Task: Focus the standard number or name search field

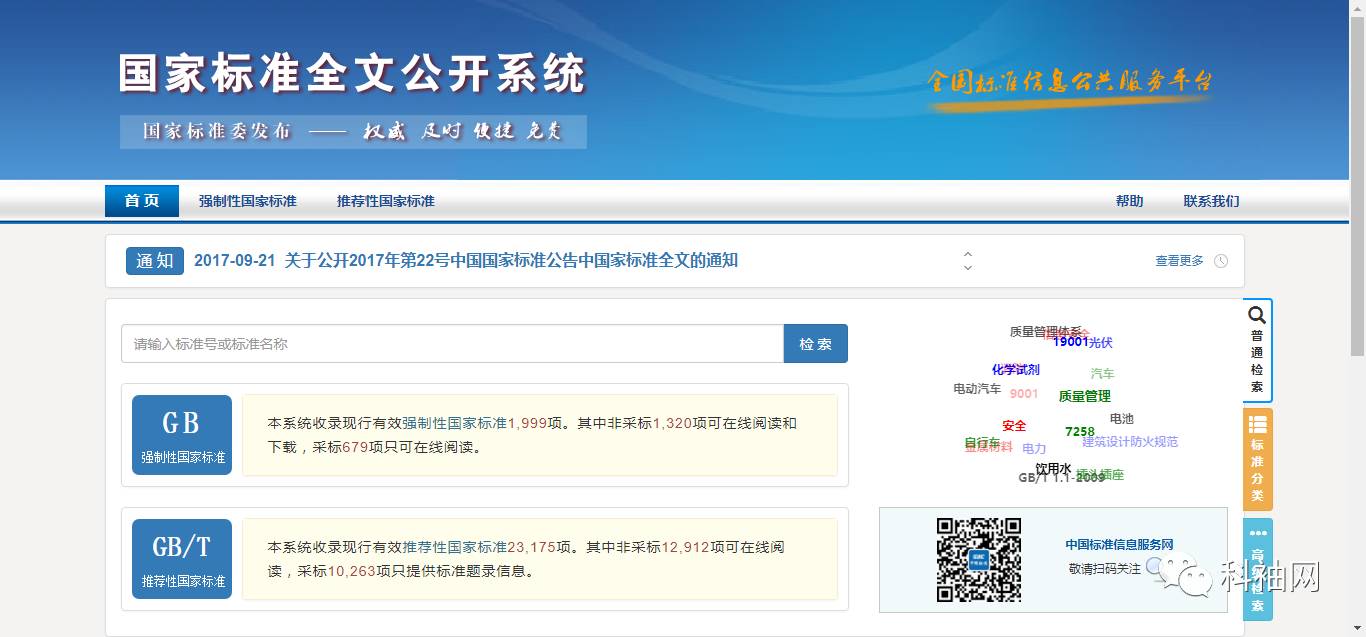Action: [452, 344]
